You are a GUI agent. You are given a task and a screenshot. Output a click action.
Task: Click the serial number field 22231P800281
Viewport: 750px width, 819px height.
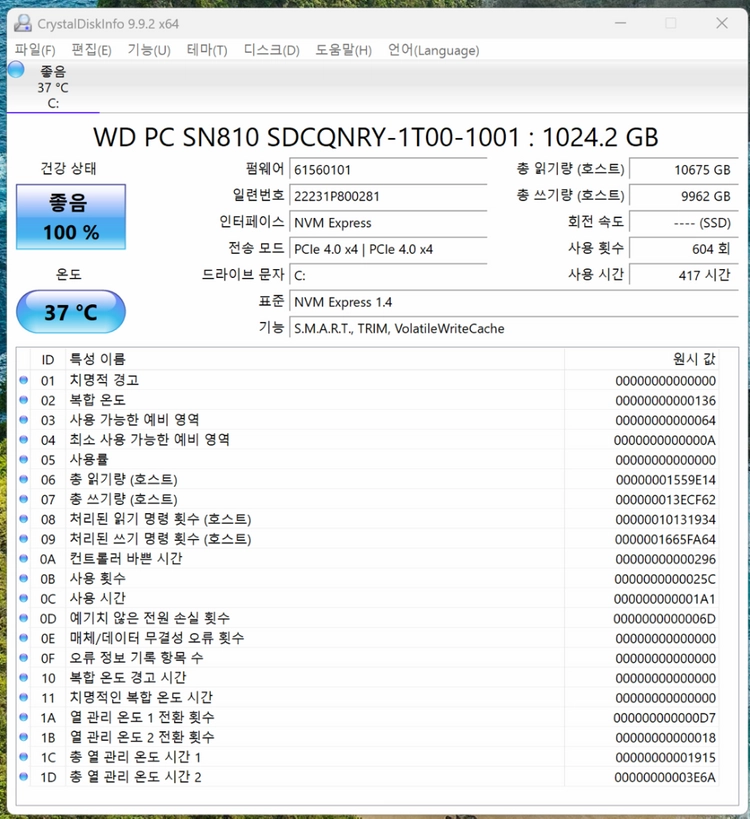pos(388,196)
